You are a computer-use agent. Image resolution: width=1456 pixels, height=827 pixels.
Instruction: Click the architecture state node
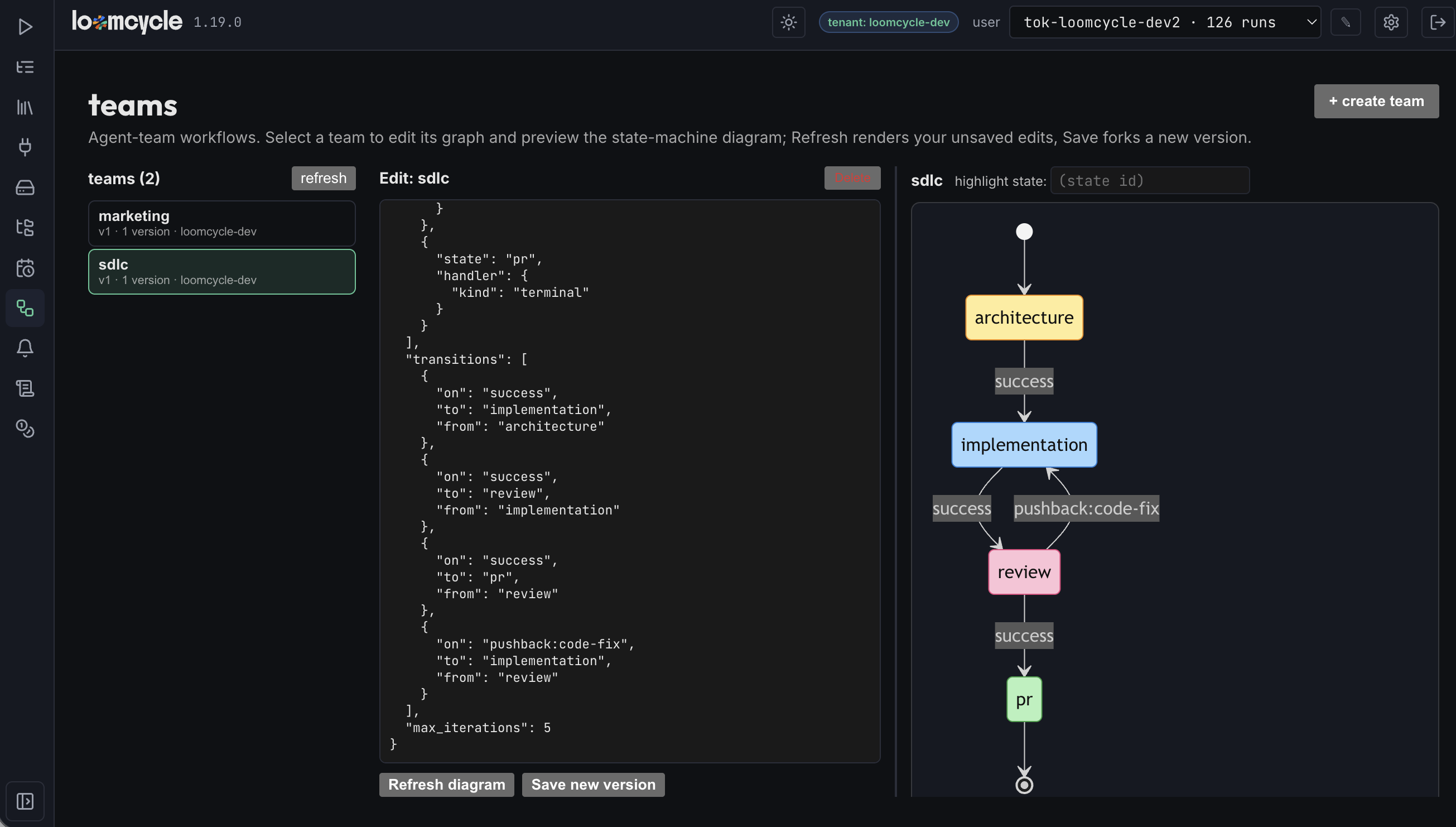click(1024, 318)
